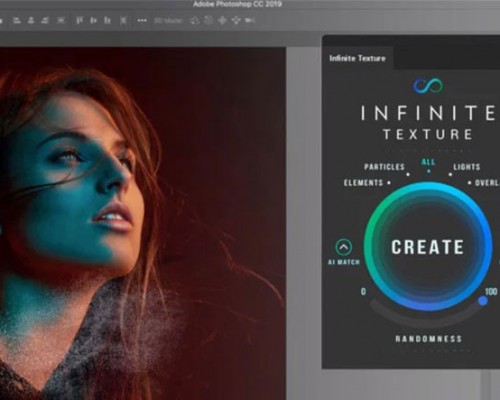Select the 3D Roll mode icon
Viewport: 500px width, 400px height.
click(208, 20)
